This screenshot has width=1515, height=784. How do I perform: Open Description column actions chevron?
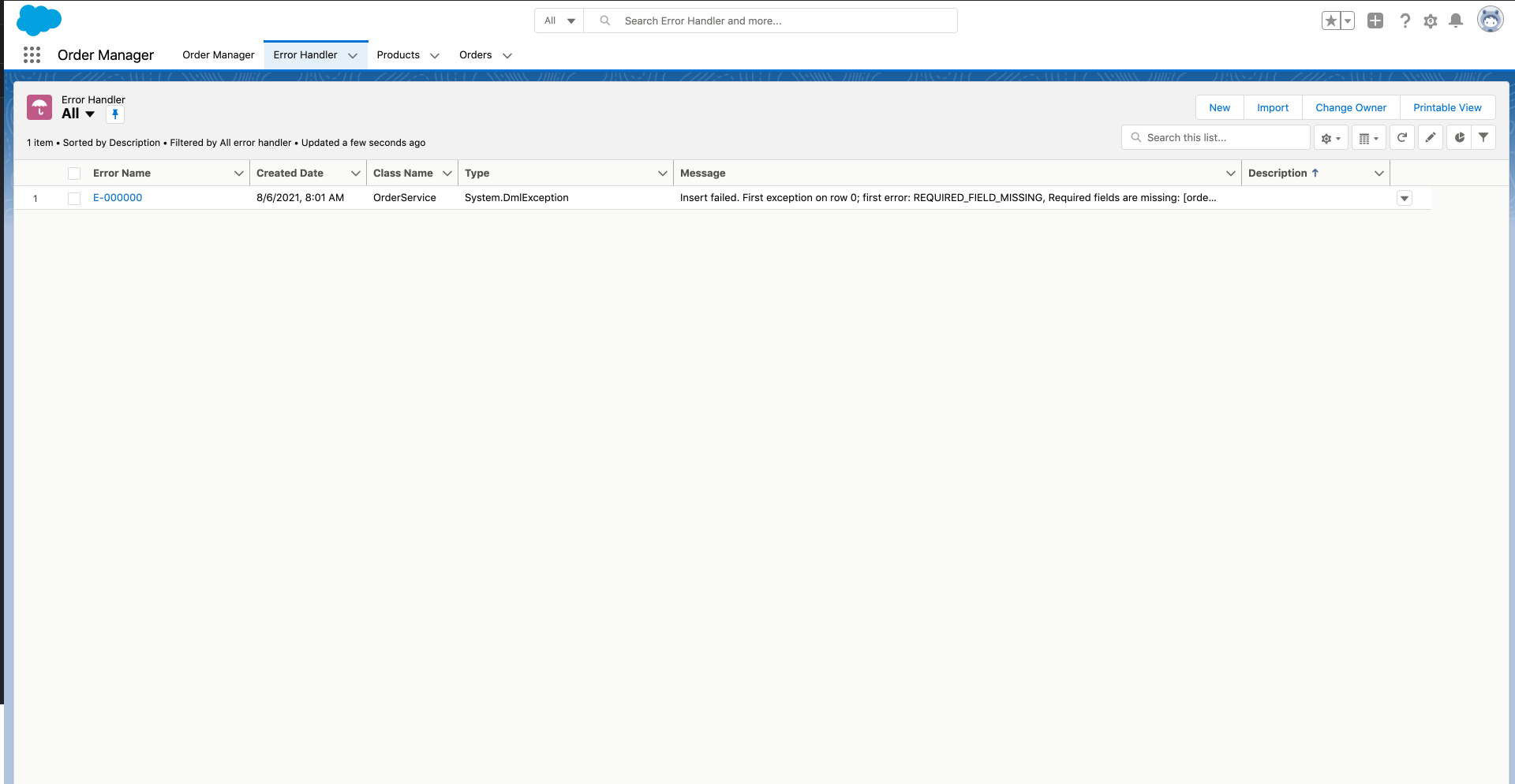coord(1379,174)
